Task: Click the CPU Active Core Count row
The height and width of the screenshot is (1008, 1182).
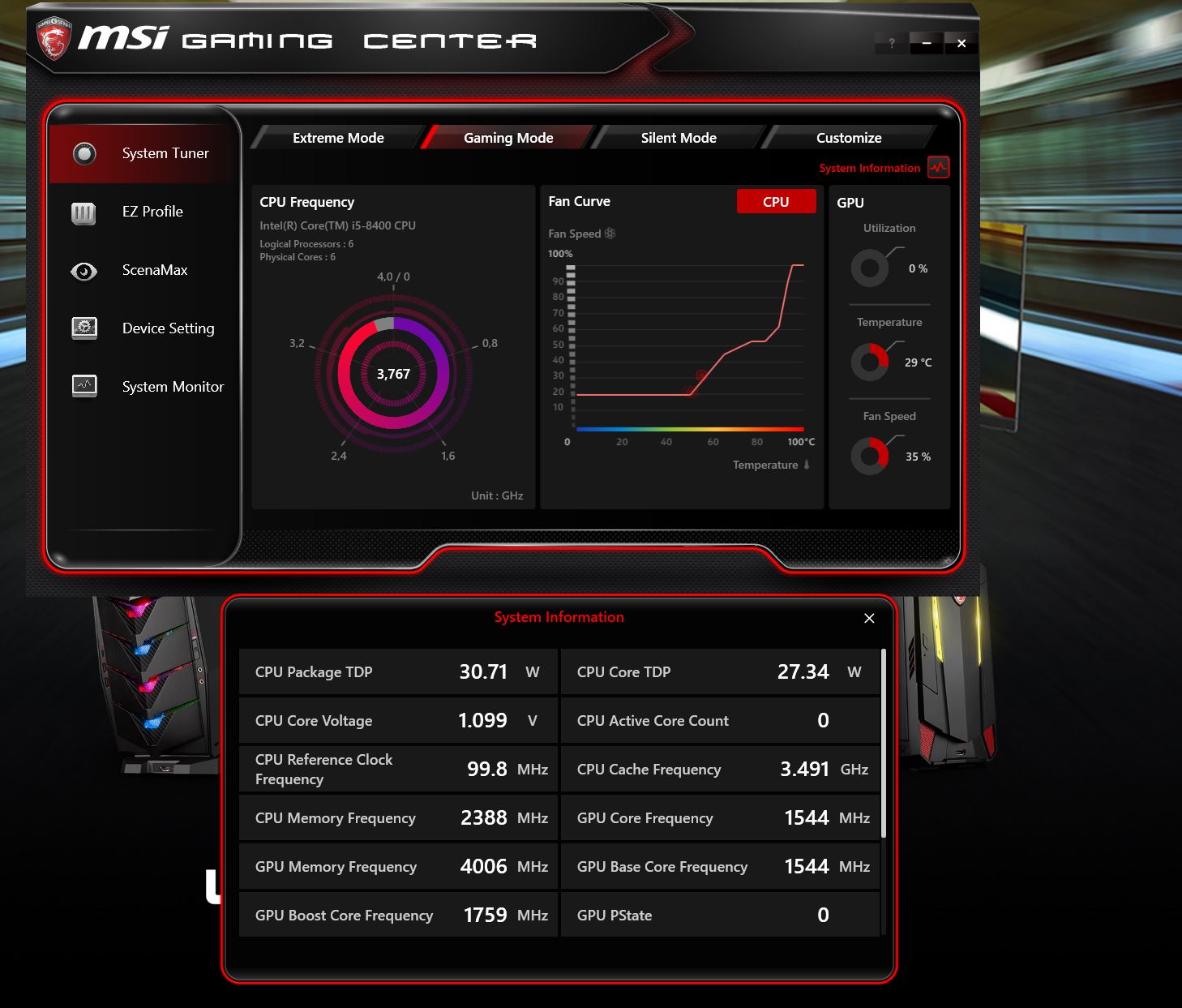Action: [x=720, y=720]
